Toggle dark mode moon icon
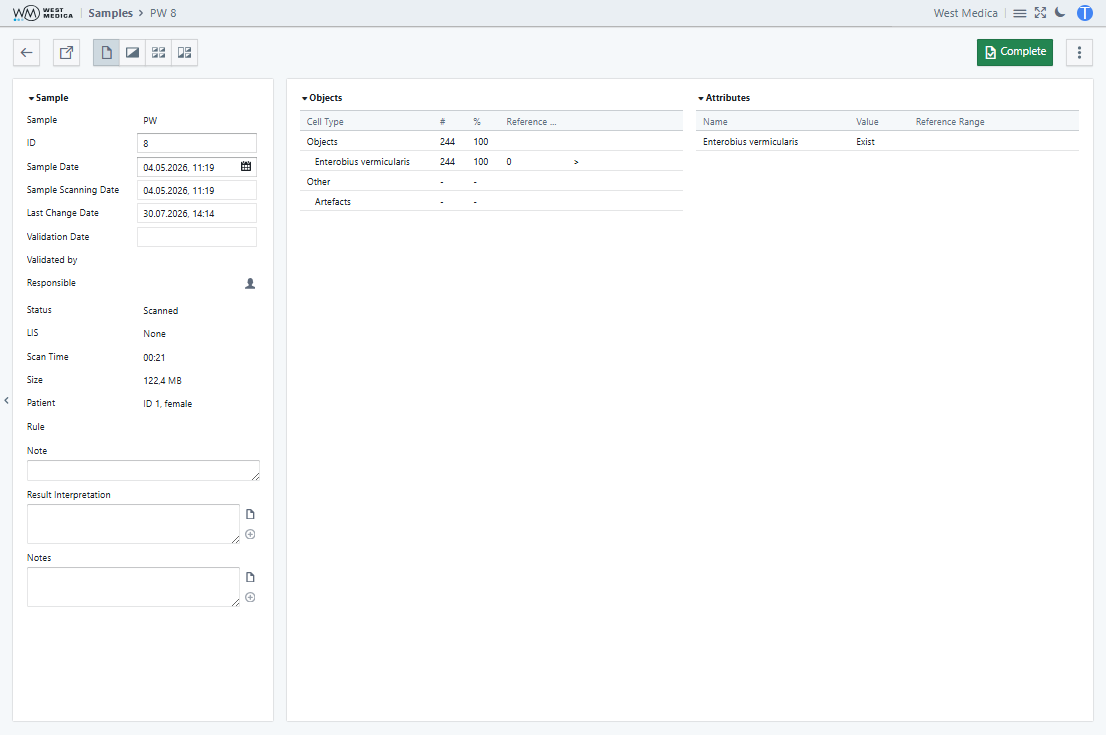 pyautogui.click(x=1060, y=13)
